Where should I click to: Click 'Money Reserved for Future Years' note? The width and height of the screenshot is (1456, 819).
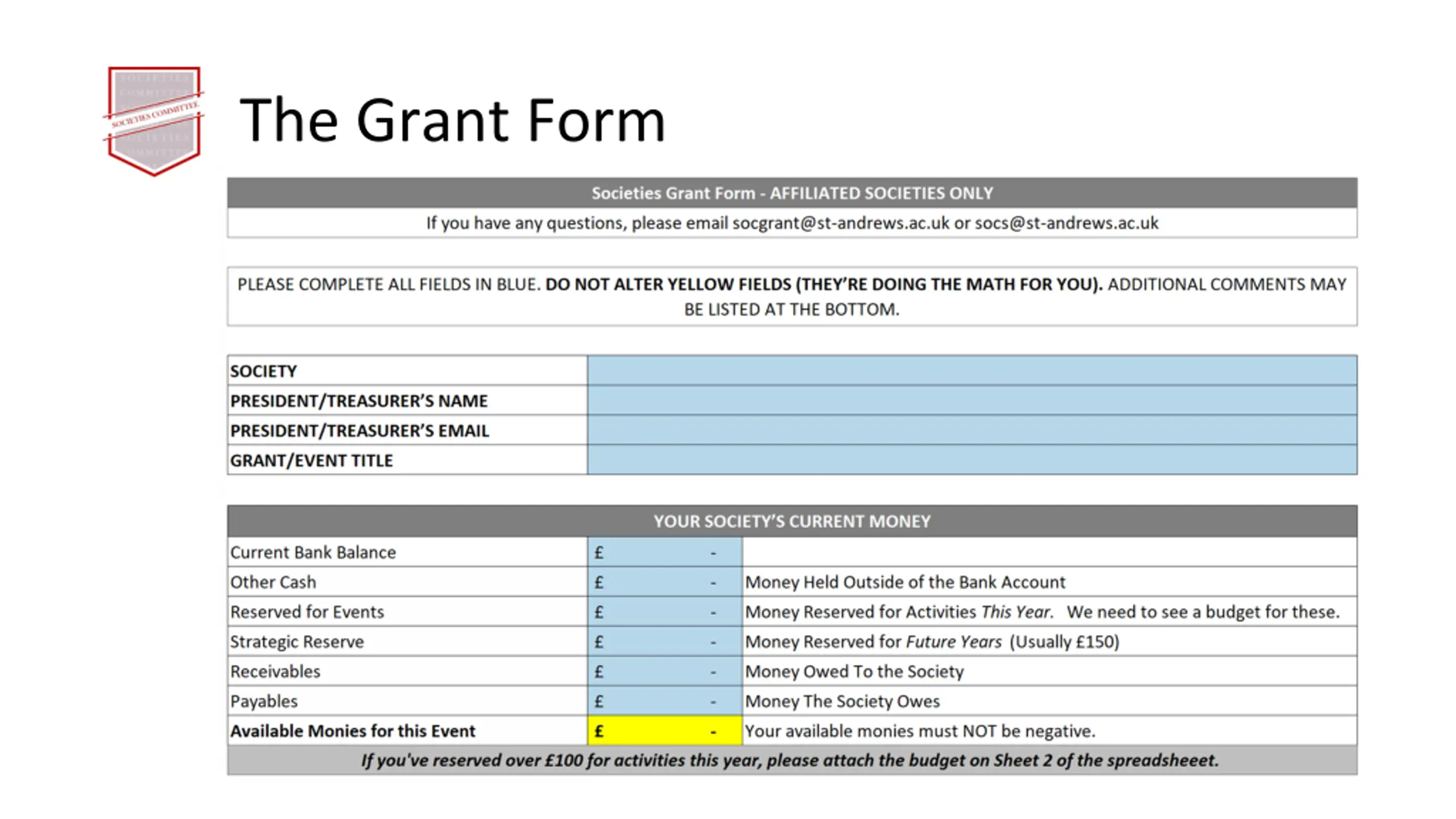932,642
